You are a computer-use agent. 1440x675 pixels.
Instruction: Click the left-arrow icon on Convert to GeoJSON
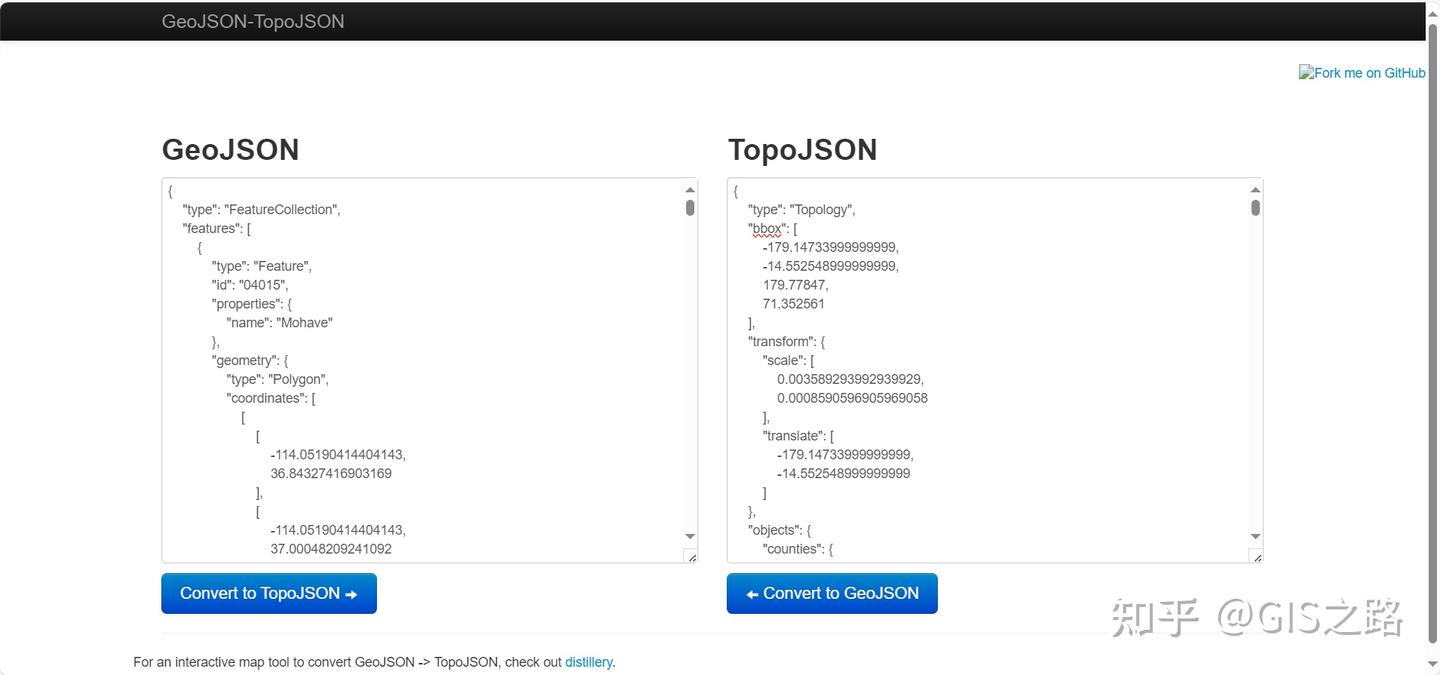pyautogui.click(x=753, y=593)
